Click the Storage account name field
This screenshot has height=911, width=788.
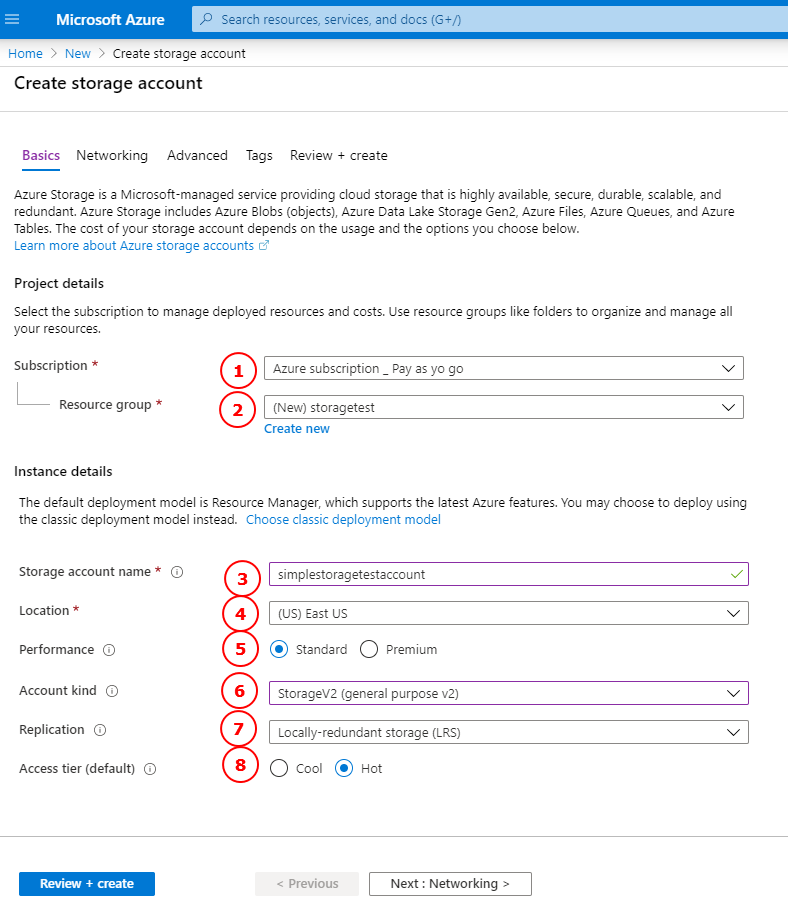[500, 574]
